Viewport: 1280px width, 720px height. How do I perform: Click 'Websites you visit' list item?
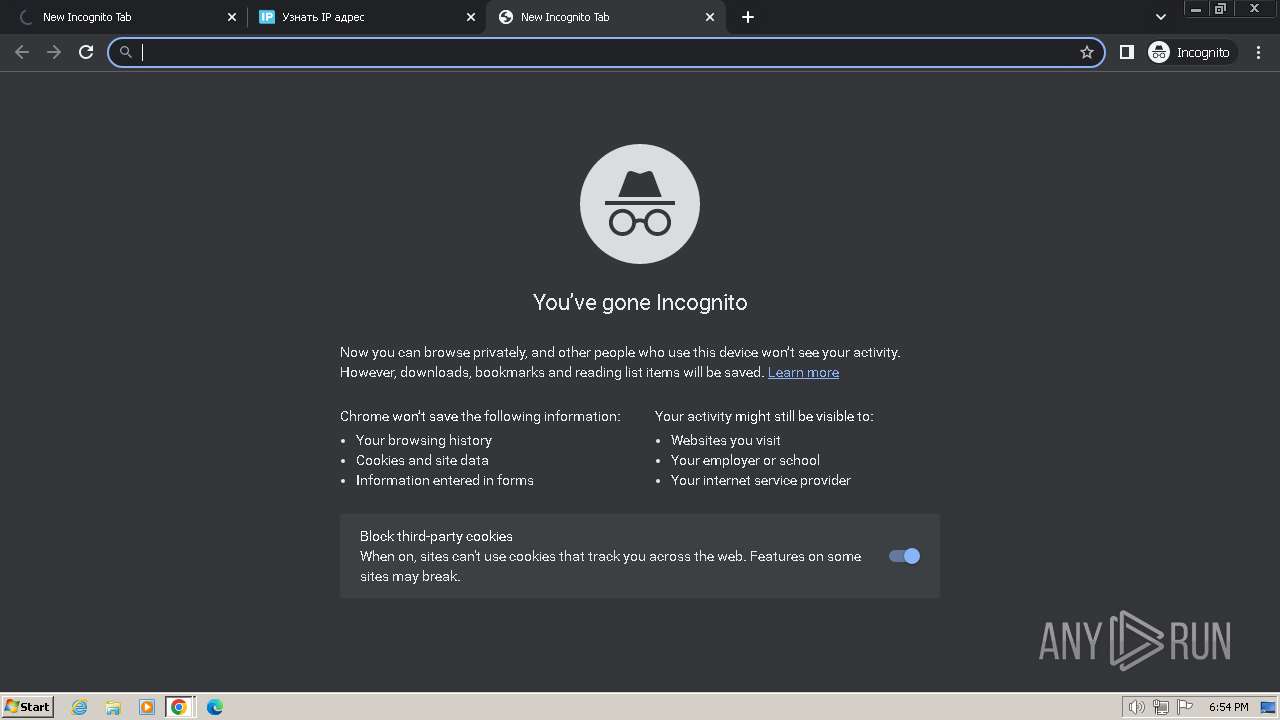click(726, 440)
